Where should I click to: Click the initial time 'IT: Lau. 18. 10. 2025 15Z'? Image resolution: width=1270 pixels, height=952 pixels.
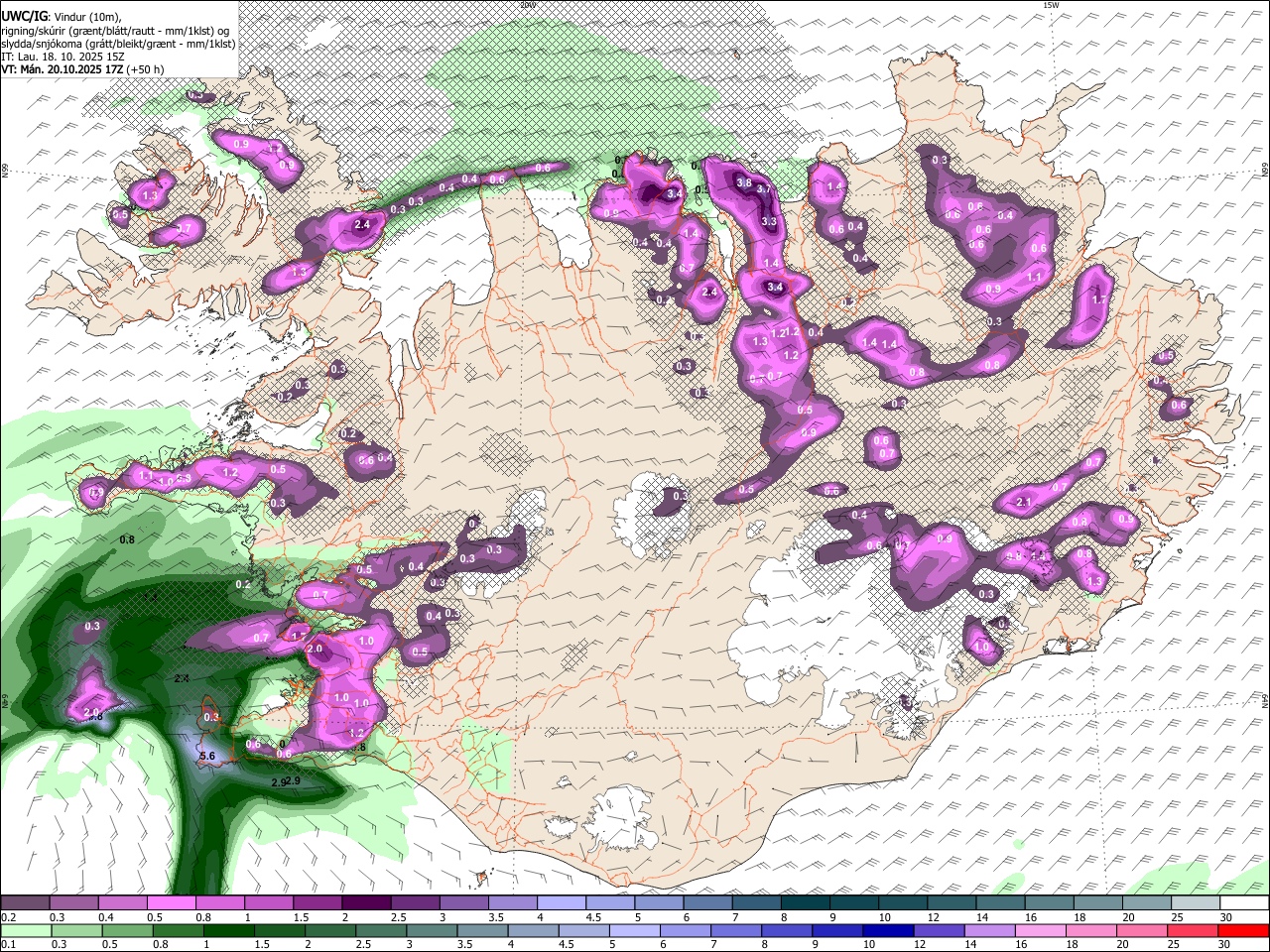(x=63, y=57)
